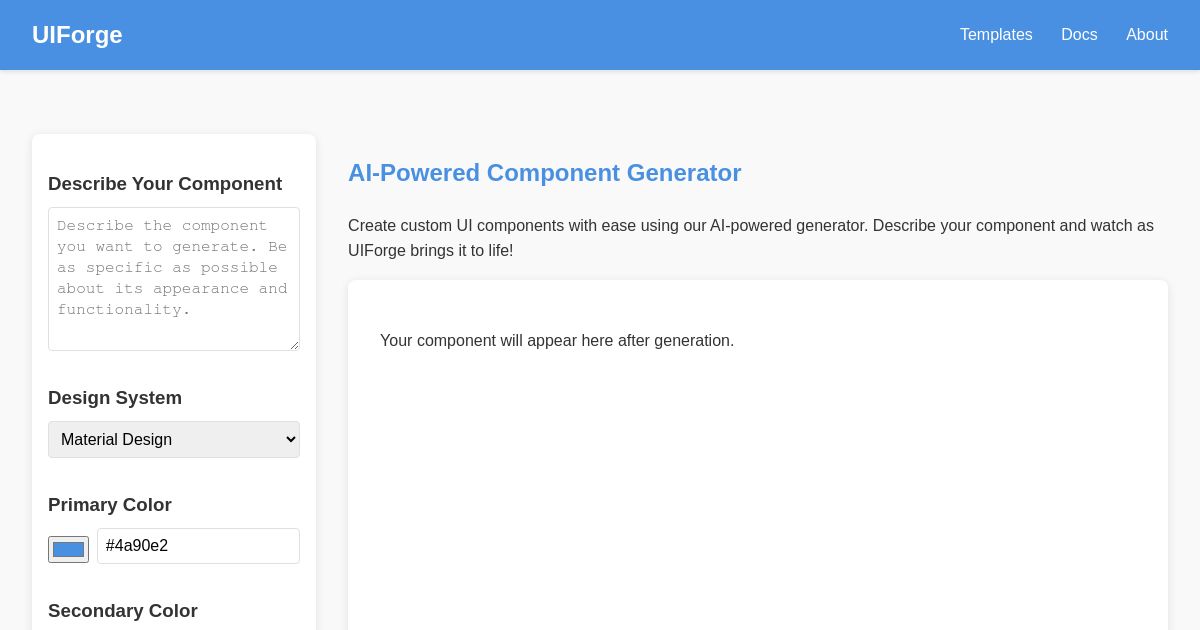
Task: Open the About page
Action: coord(1147,35)
